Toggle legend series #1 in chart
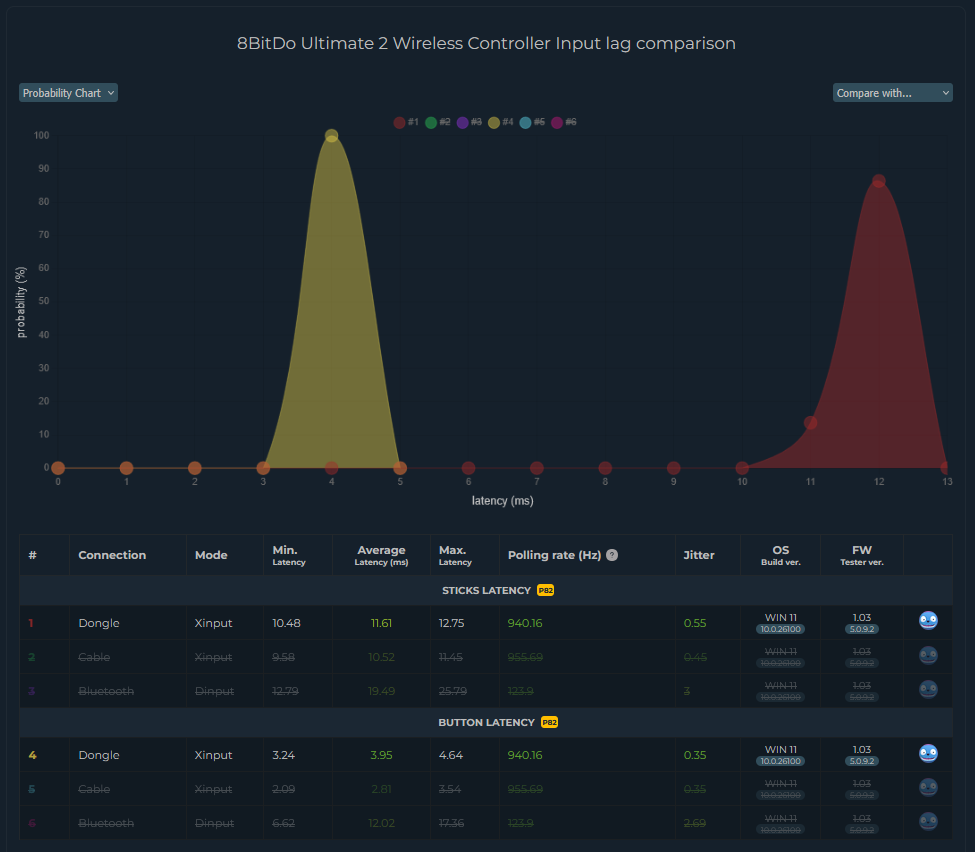975x852 pixels. tap(406, 123)
